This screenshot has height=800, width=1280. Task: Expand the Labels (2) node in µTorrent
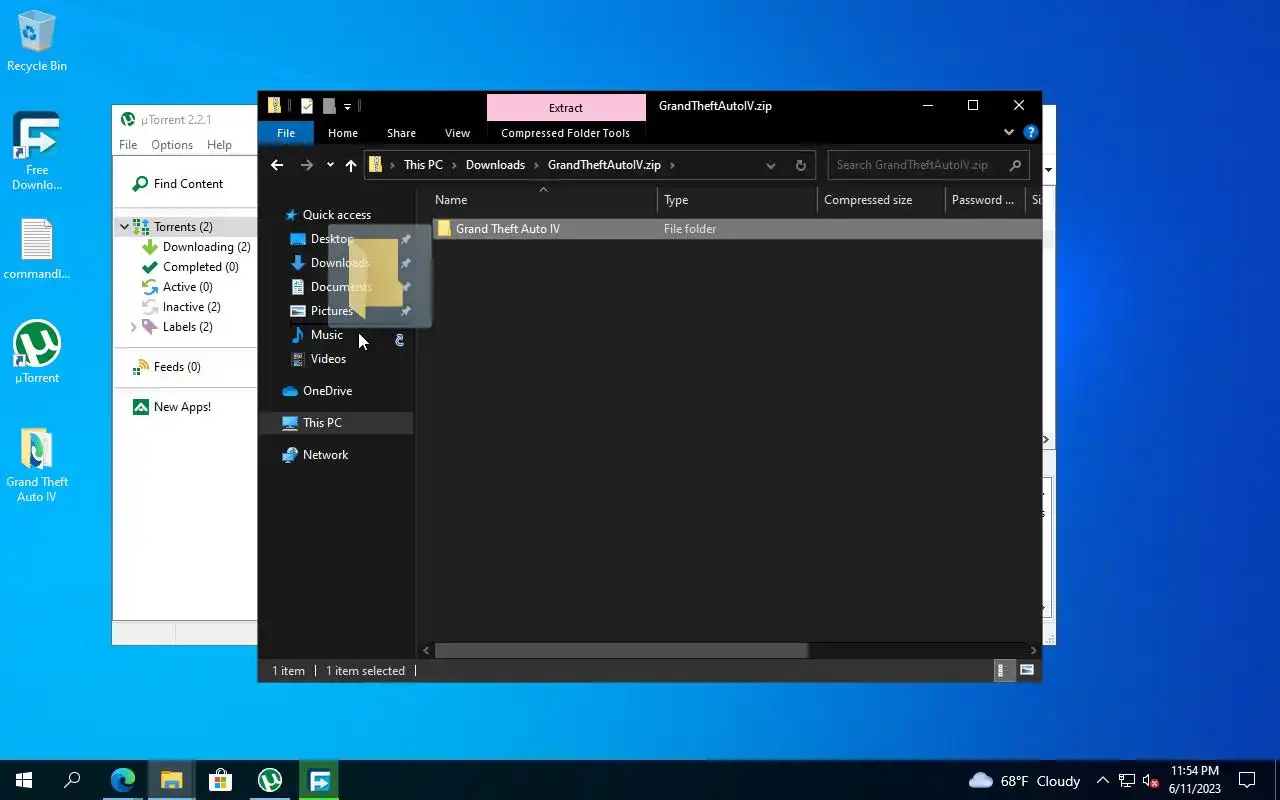133,327
